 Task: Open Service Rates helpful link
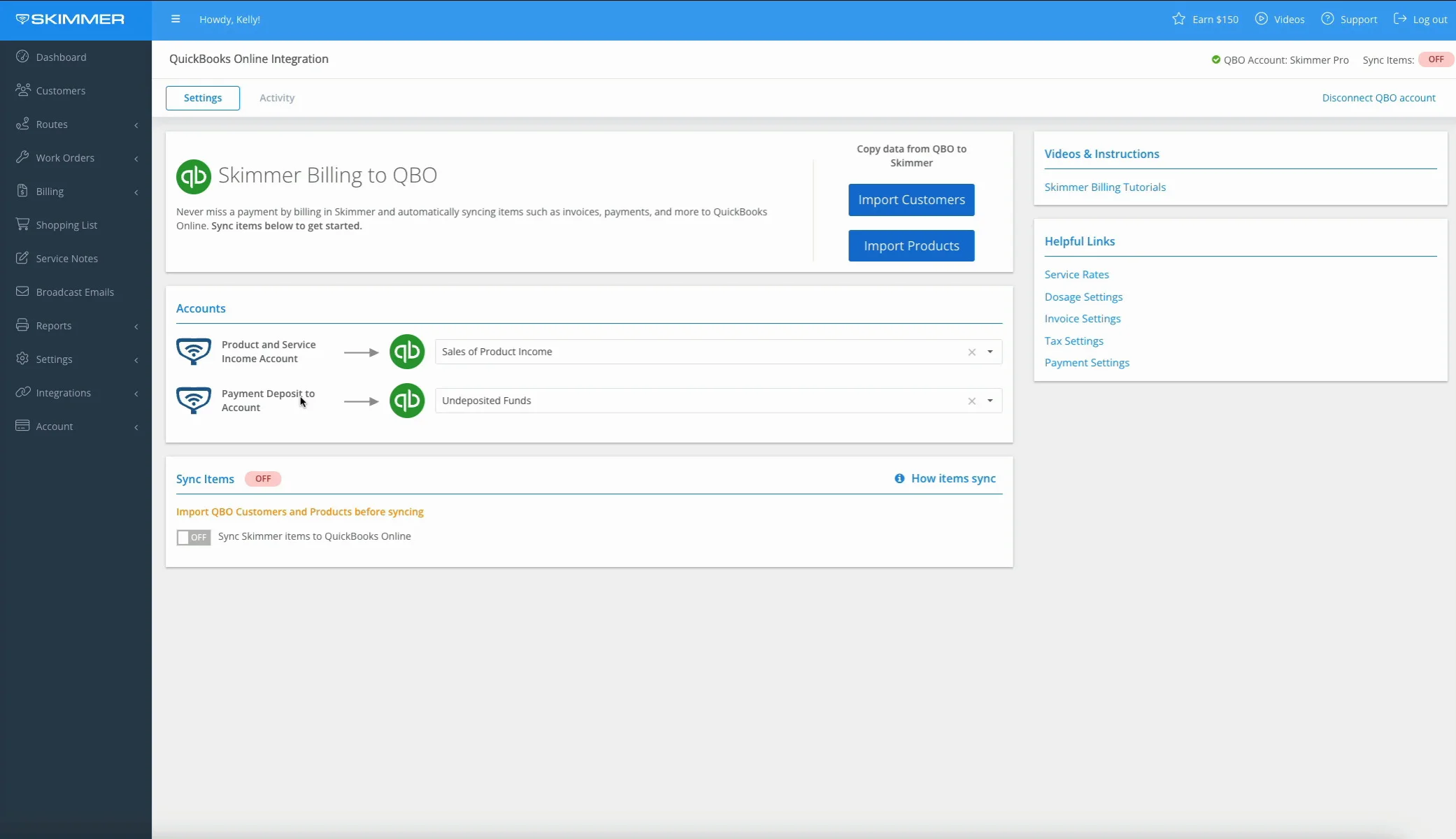[x=1076, y=275]
